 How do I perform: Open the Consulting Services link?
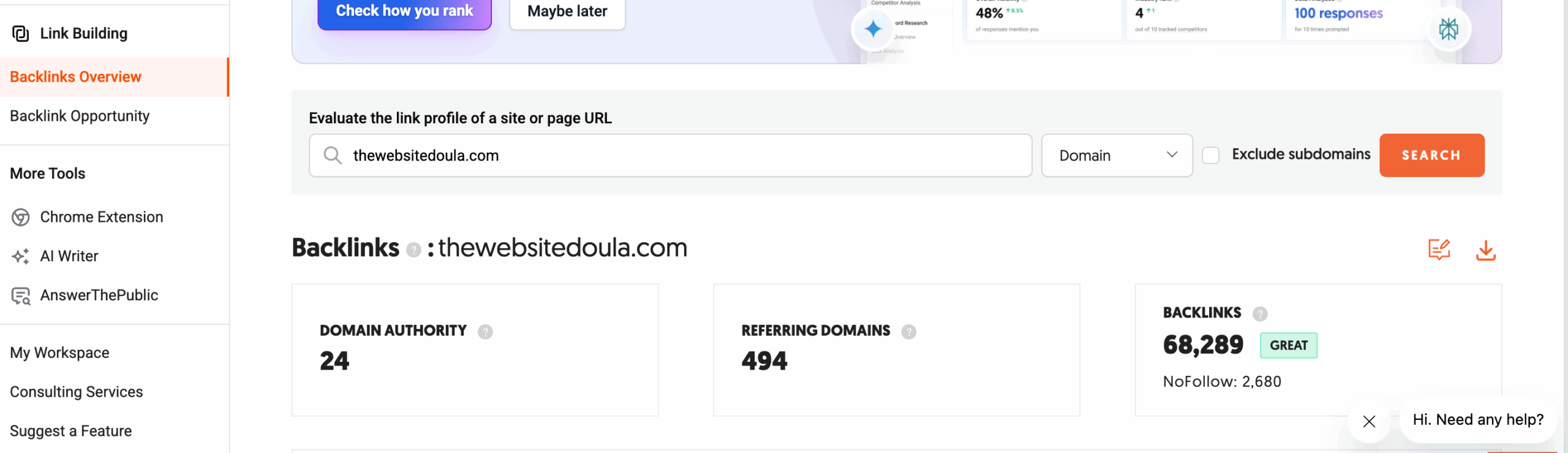click(76, 392)
